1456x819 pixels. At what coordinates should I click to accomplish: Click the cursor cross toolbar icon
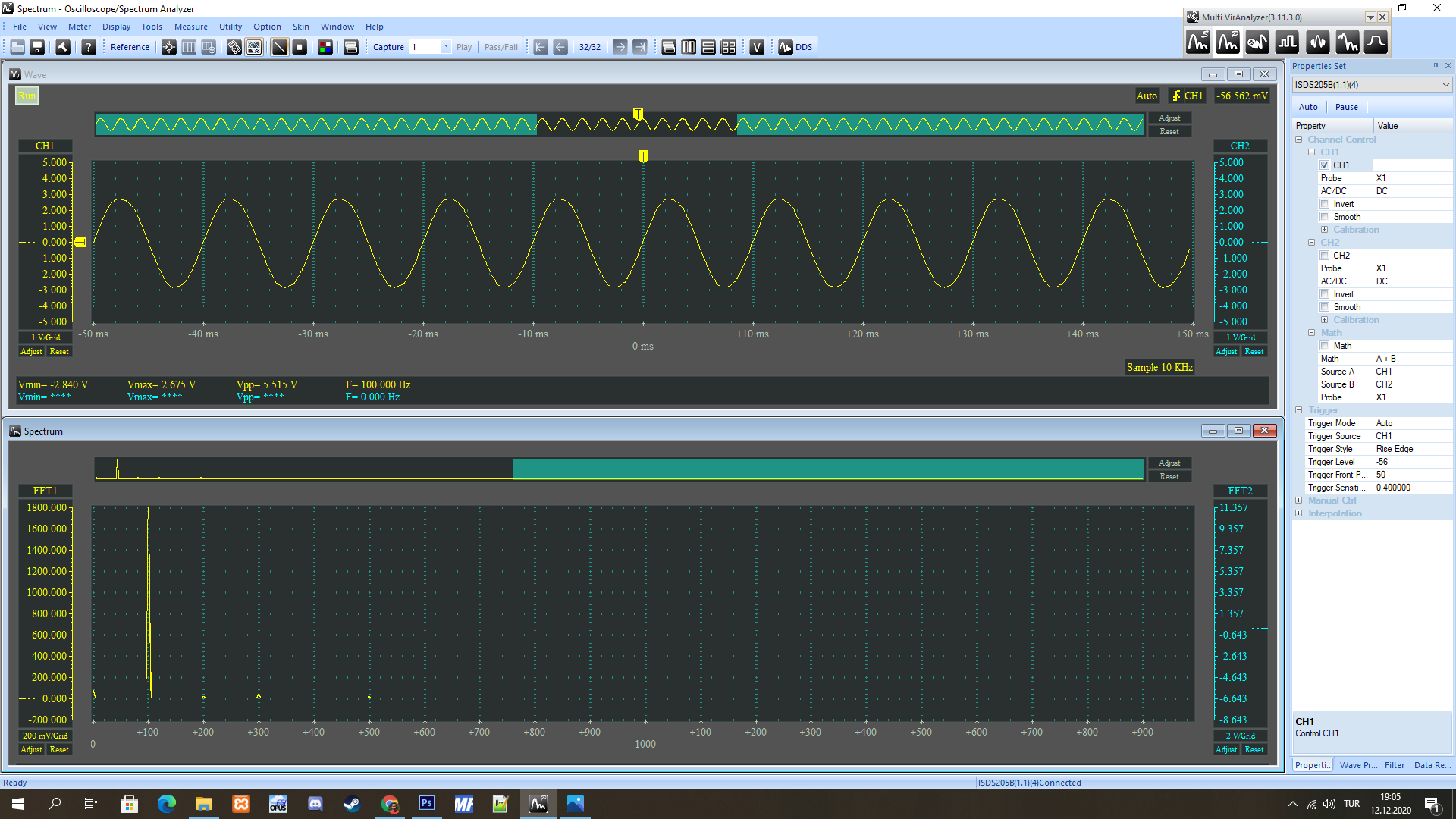[x=169, y=47]
